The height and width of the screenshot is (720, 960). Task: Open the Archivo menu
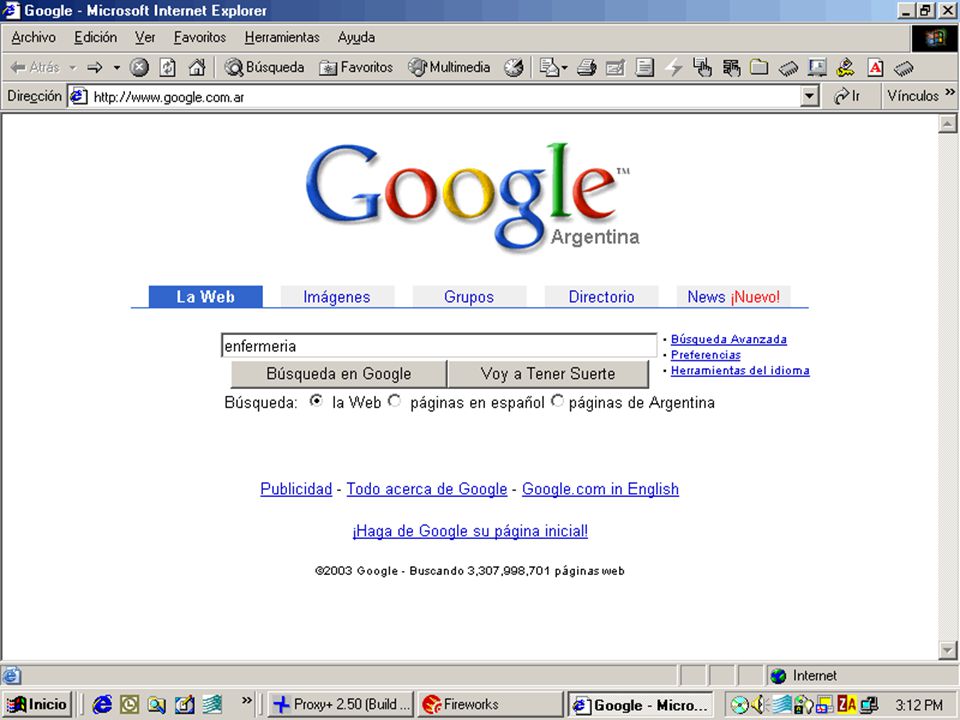click(x=33, y=37)
